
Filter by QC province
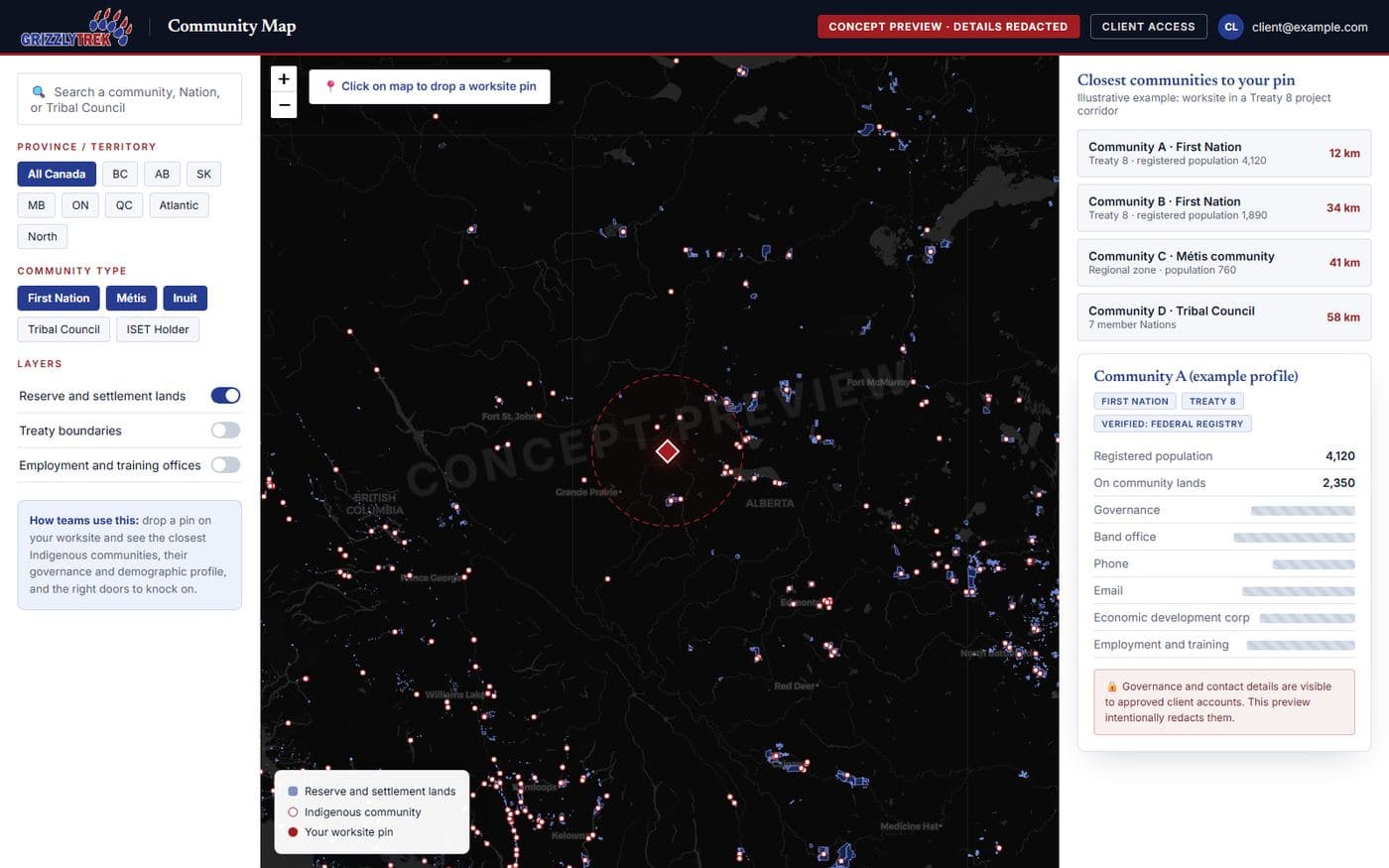[x=124, y=205]
